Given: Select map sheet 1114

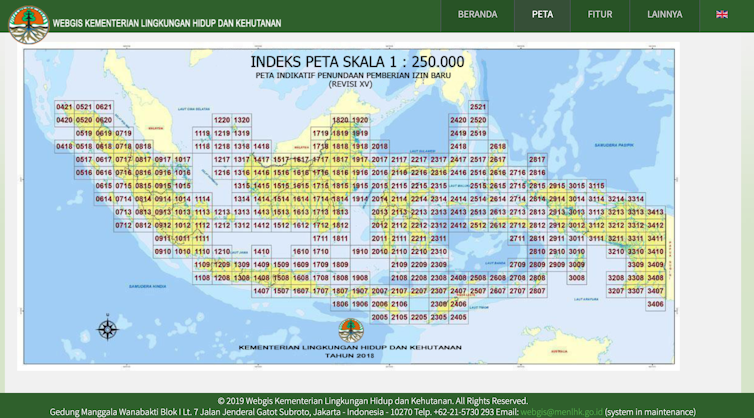Looking at the screenshot, I should point(202,199).
